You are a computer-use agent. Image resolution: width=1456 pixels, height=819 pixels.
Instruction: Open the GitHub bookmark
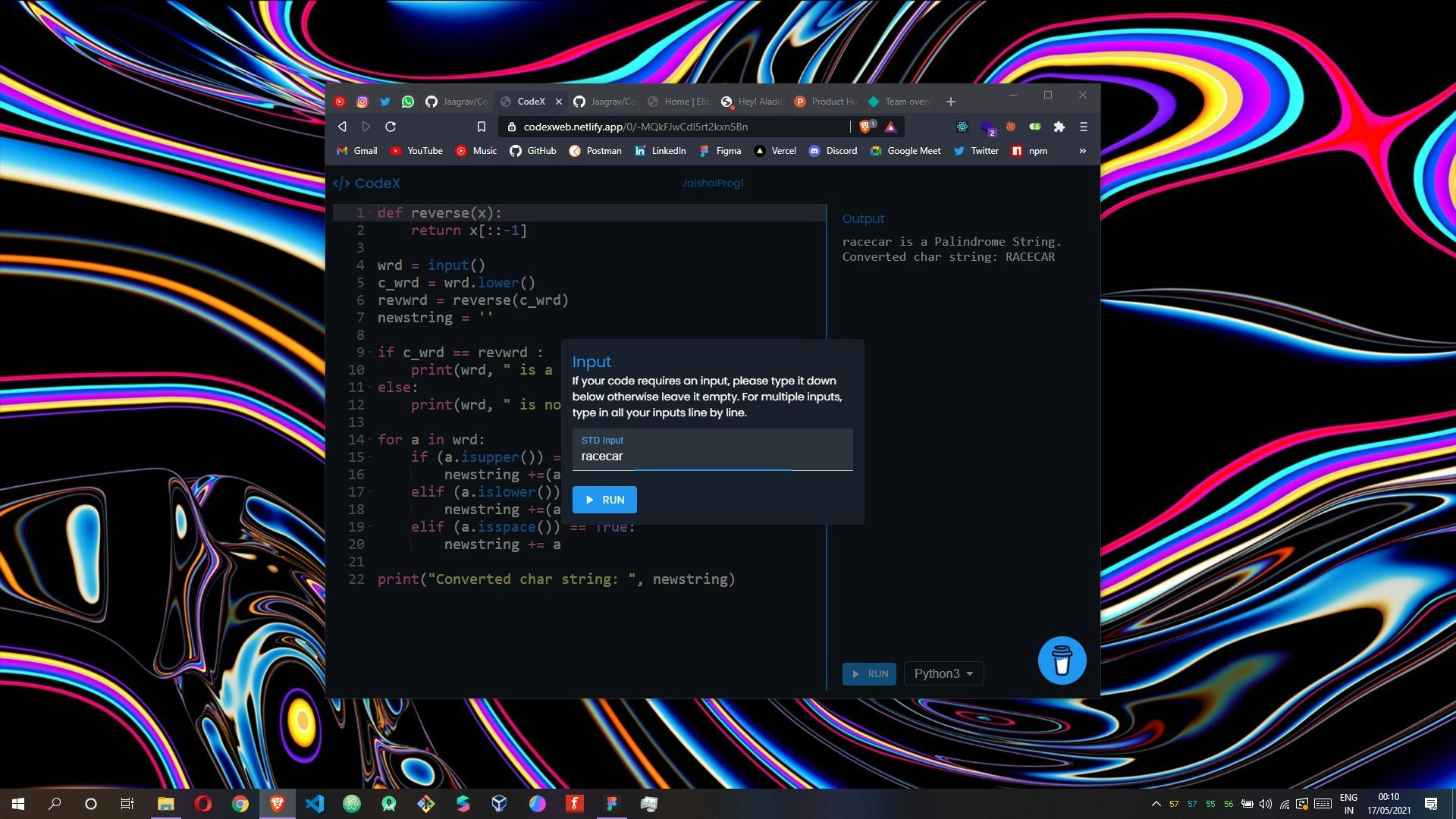coord(532,151)
